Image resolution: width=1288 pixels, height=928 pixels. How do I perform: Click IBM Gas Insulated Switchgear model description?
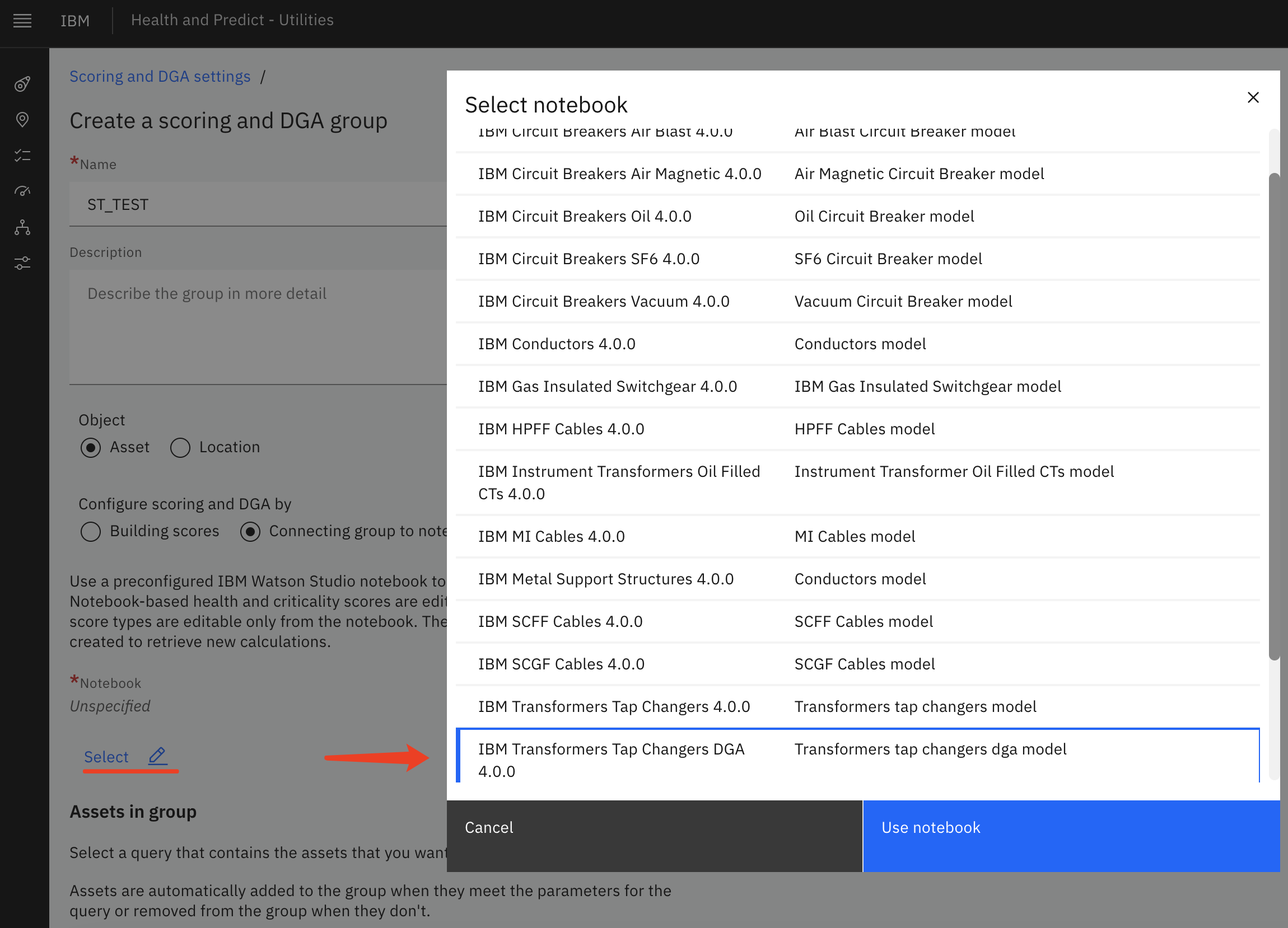point(927,387)
